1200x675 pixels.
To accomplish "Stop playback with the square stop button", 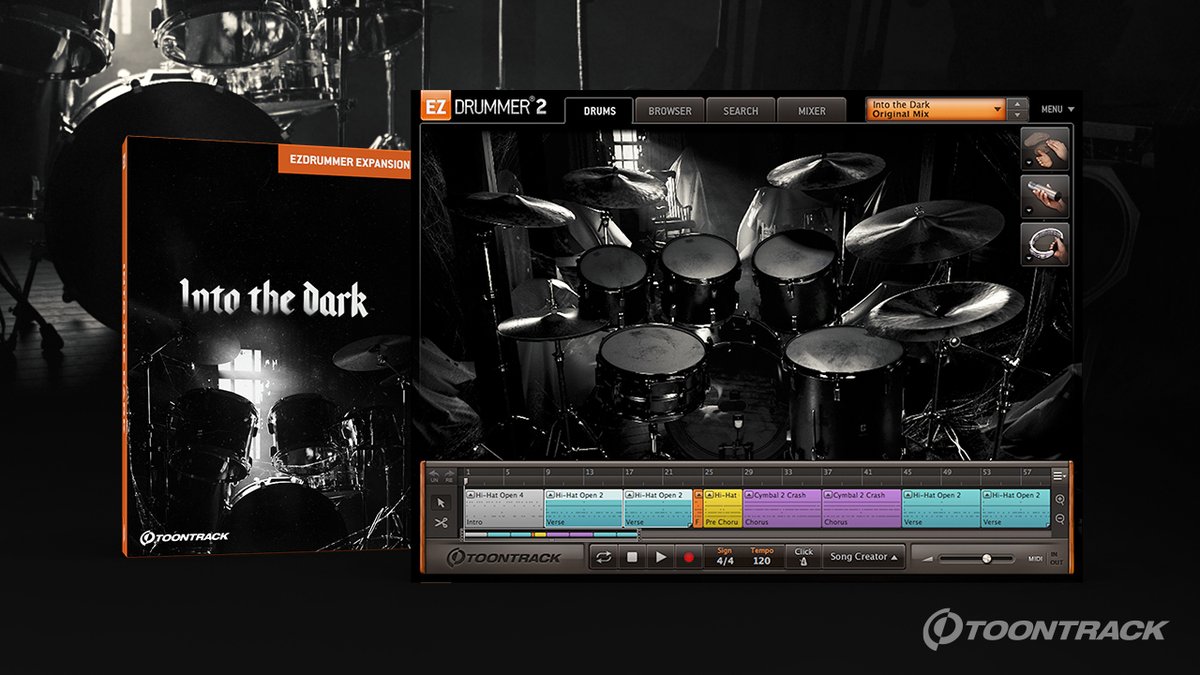I will pyautogui.click(x=632, y=557).
